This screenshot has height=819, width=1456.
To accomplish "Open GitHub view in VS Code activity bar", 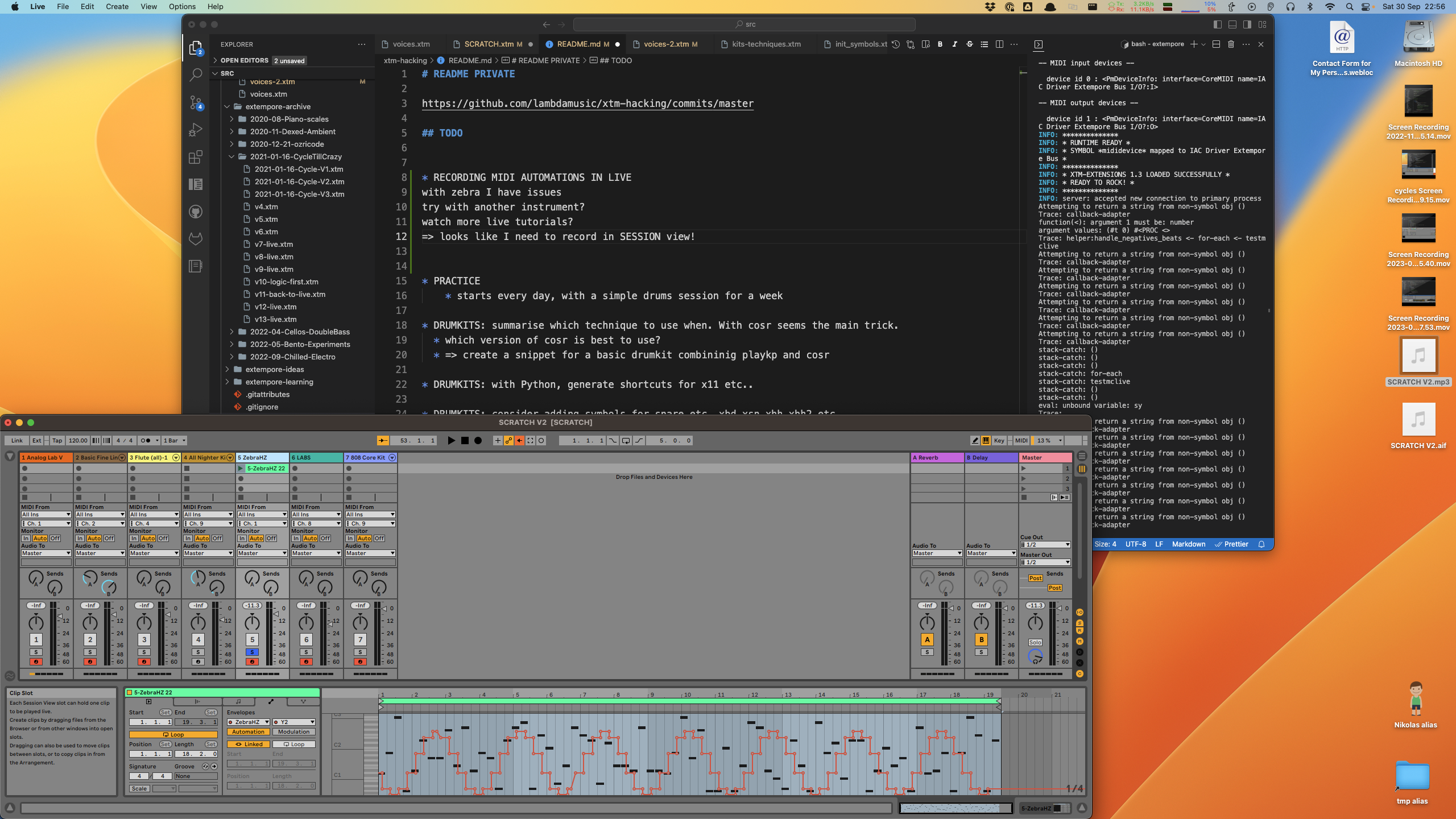I will point(195,212).
